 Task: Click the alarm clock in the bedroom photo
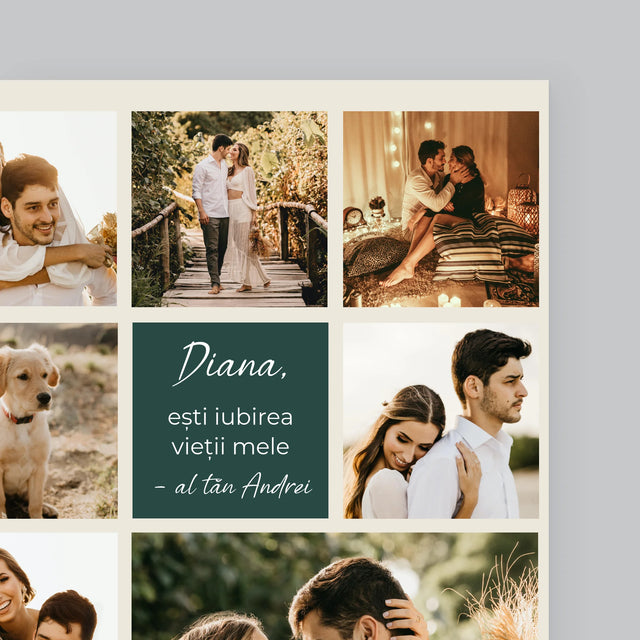[354, 218]
